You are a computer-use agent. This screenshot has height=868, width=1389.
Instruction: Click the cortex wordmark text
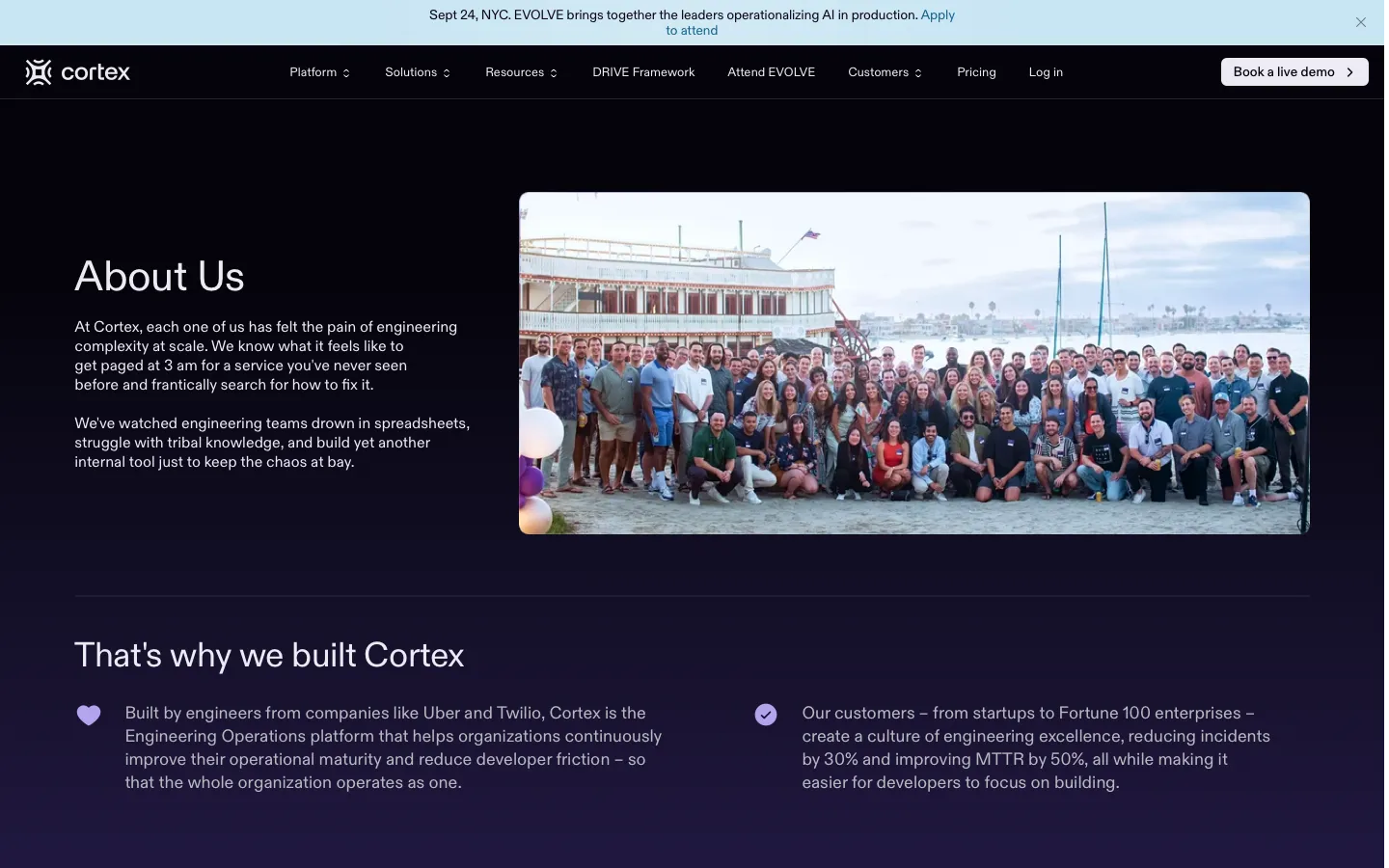click(x=95, y=72)
